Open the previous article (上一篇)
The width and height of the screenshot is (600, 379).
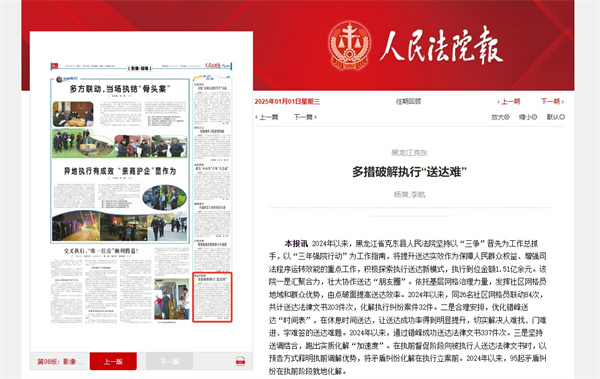coord(267,117)
